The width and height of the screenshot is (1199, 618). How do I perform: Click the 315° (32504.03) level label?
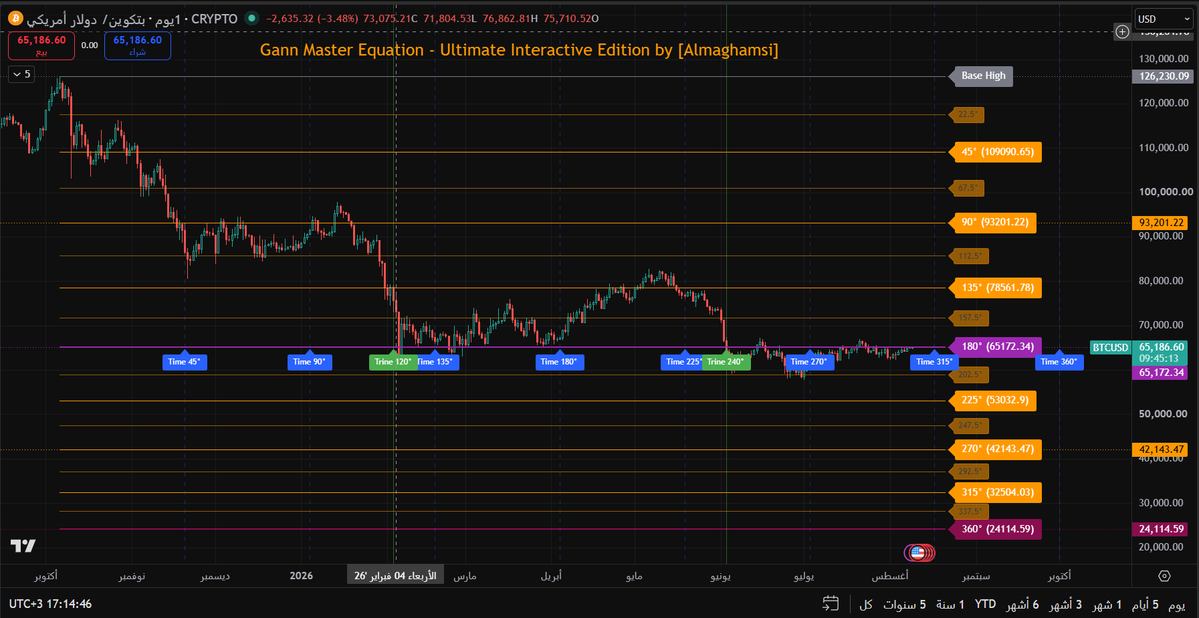click(x=996, y=492)
